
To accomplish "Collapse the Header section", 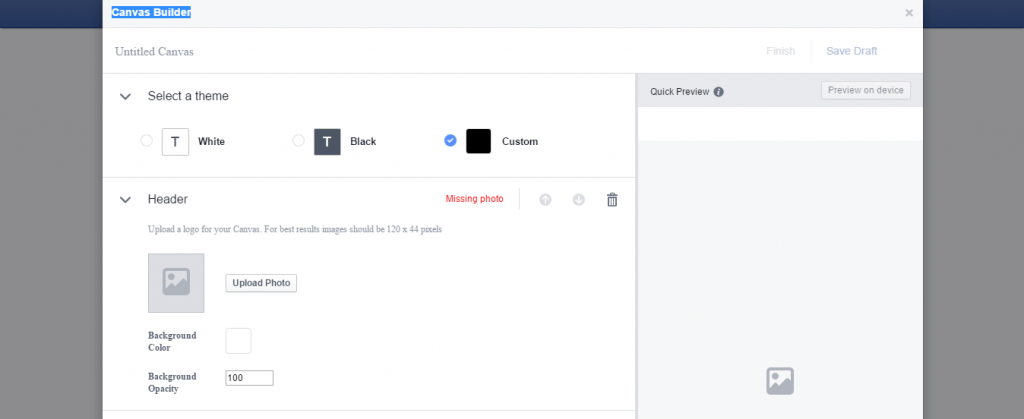I will click(x=125, y=200).
